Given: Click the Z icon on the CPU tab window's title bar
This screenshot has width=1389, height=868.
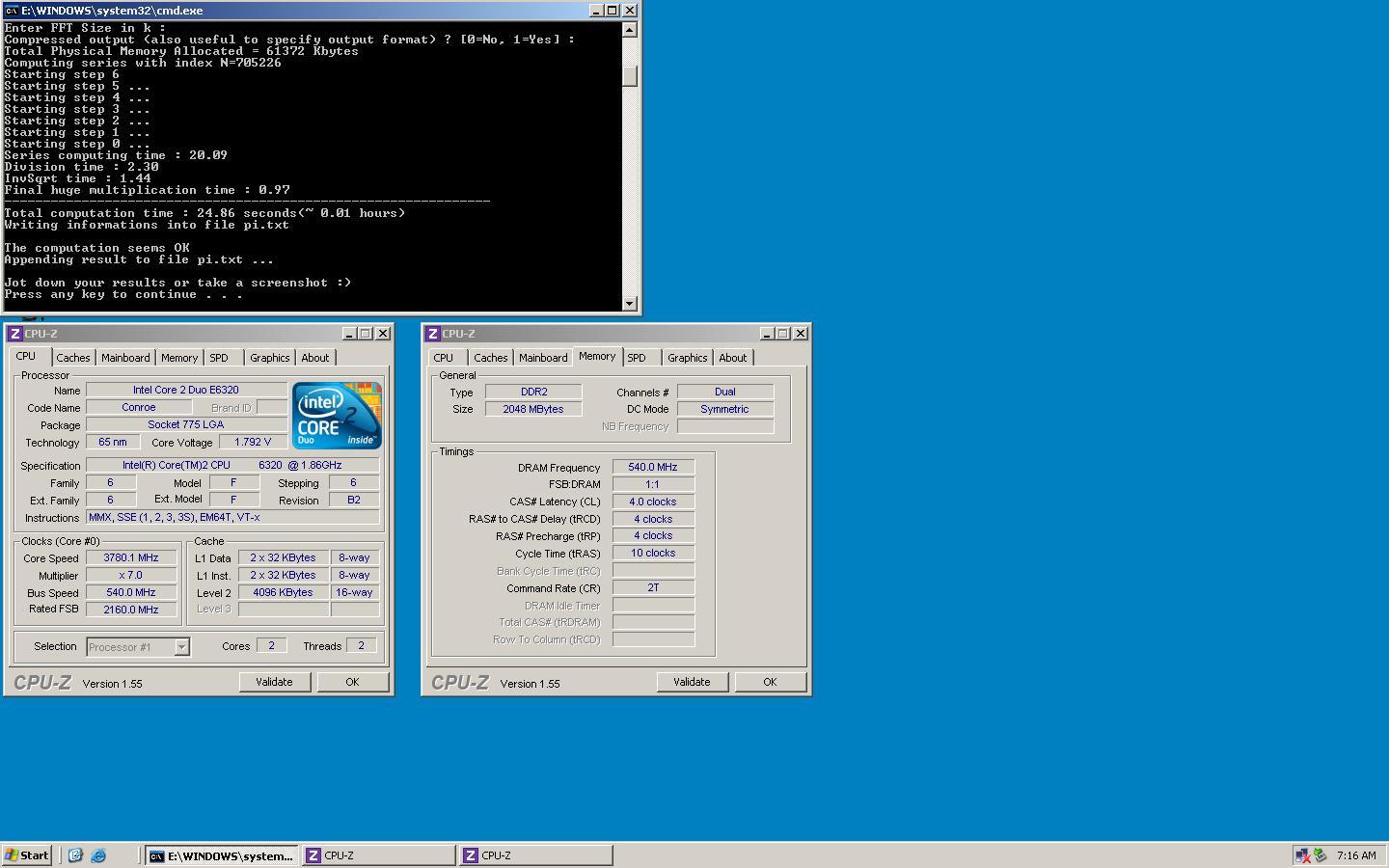Looking at the screenshot, I should coord(15,334).
